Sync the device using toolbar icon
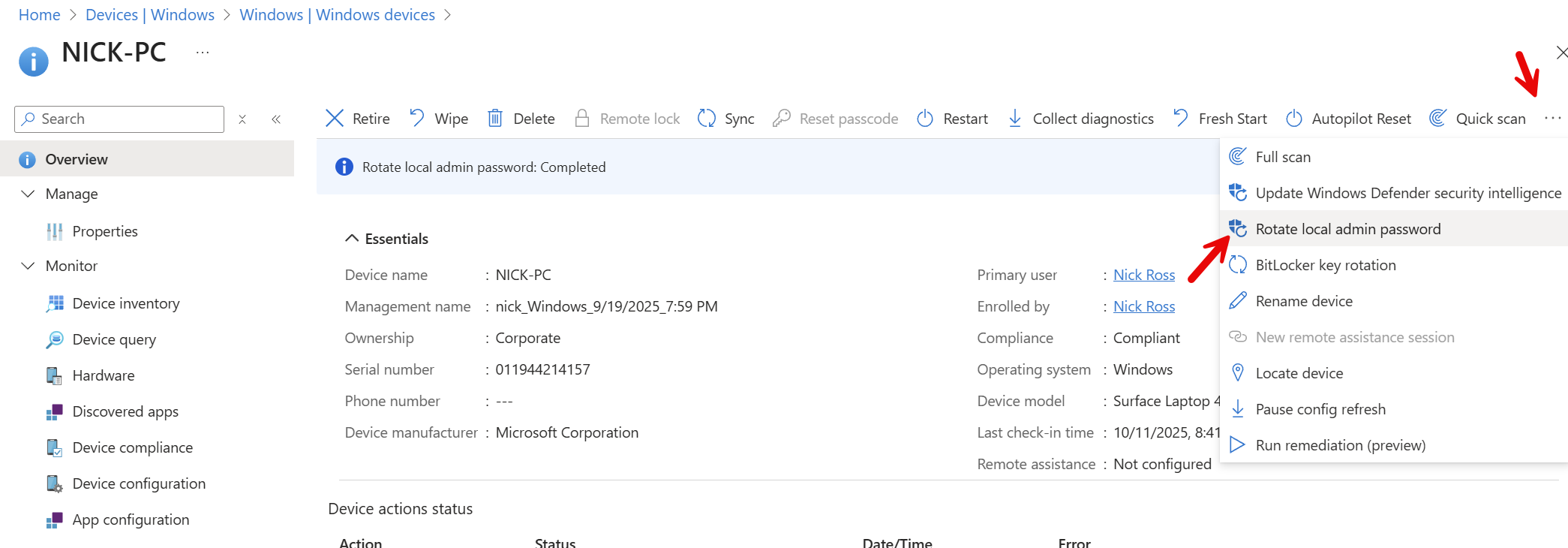 click(707, 119)
